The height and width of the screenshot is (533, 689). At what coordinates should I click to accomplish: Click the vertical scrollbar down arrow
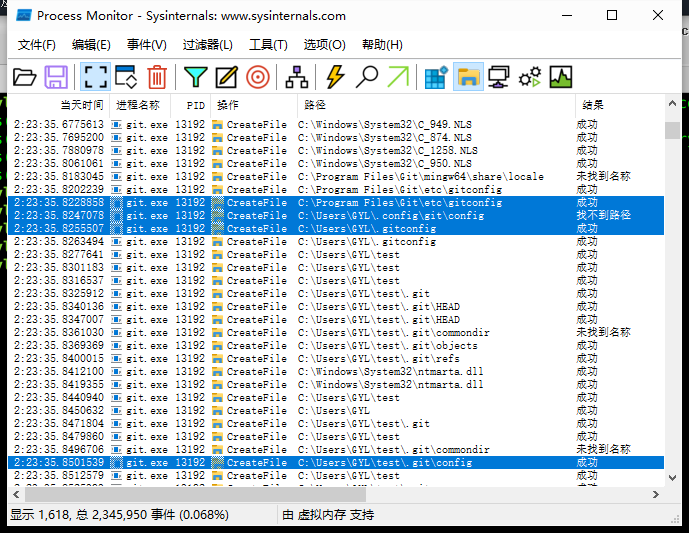pyautogui.click(x=672, y=478)
